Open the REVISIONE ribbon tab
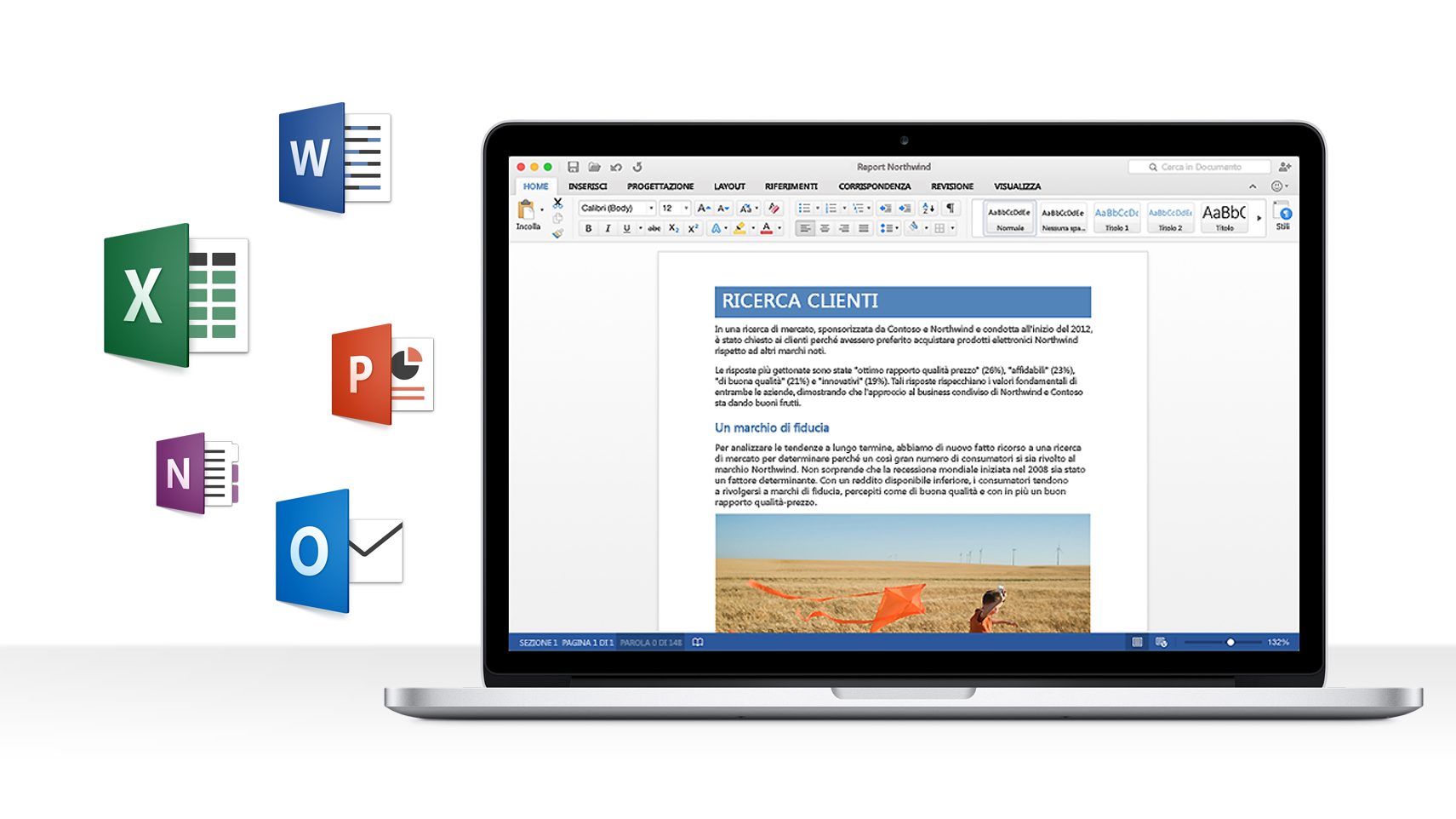The height and width of the screenshot is (819, 1456). [951, 186]
